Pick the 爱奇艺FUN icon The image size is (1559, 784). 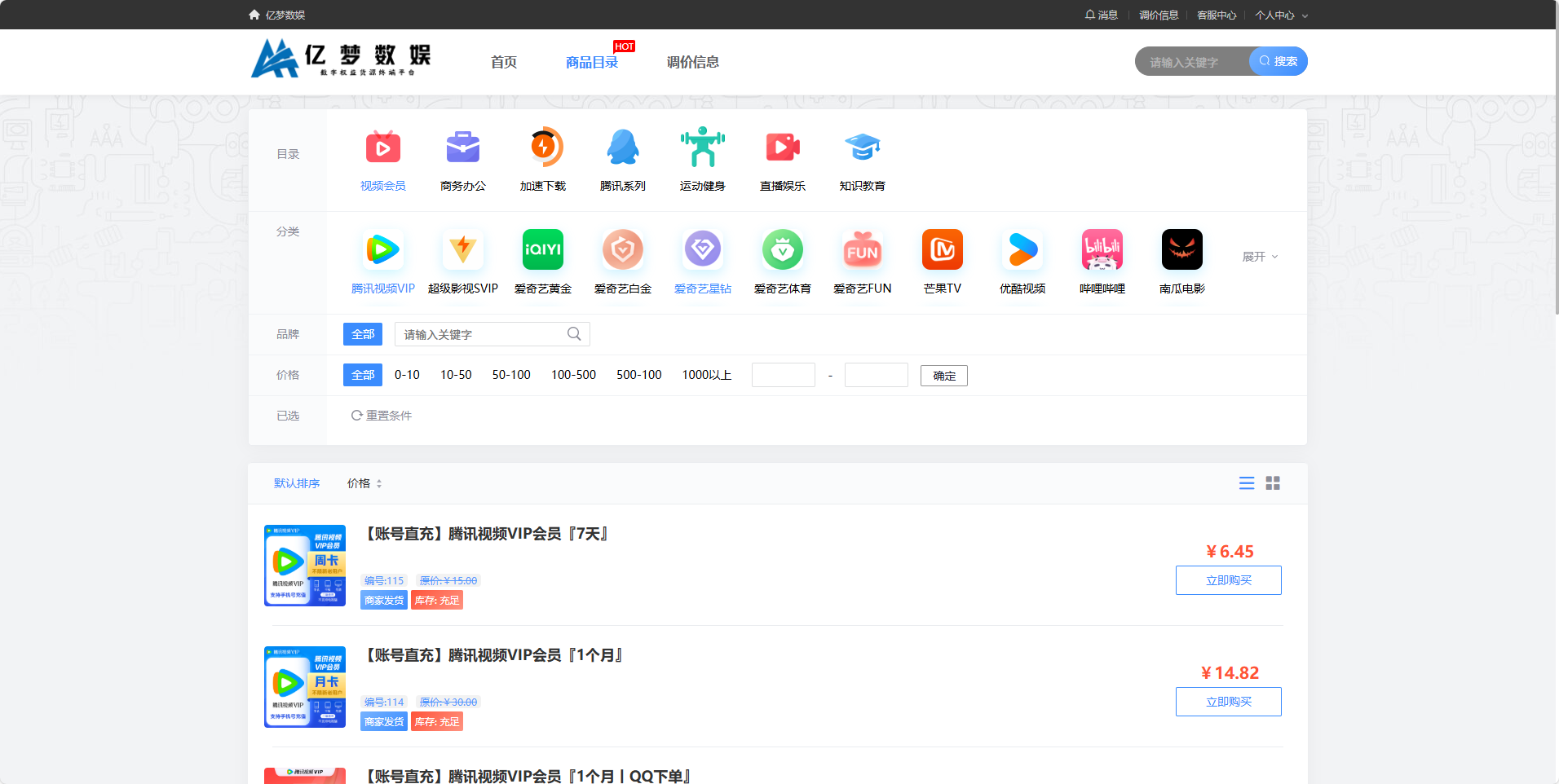863,249
